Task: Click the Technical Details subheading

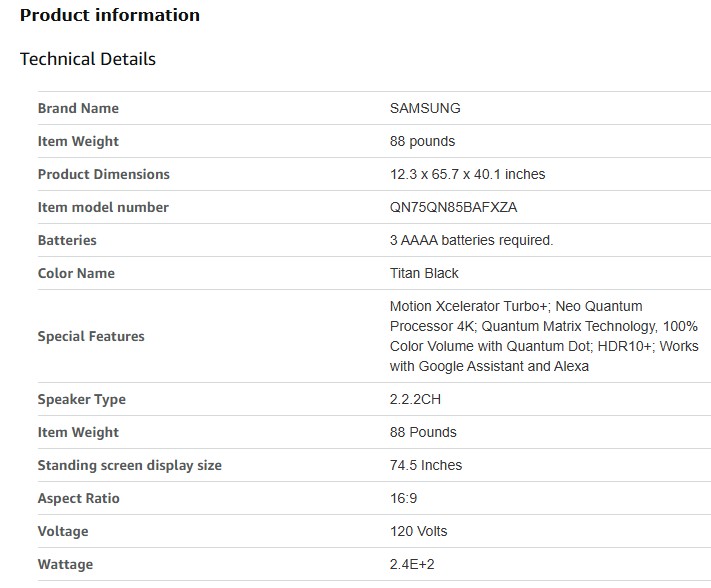Action: 88,59
